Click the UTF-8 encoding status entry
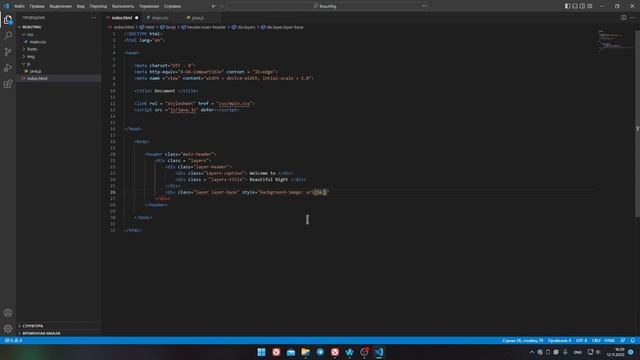 point(582,340)
